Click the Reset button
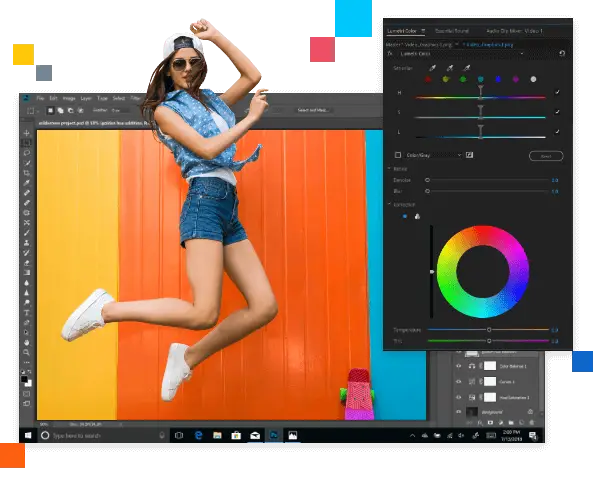This screenshot has width=608, height=485. [x=546, y=156]
